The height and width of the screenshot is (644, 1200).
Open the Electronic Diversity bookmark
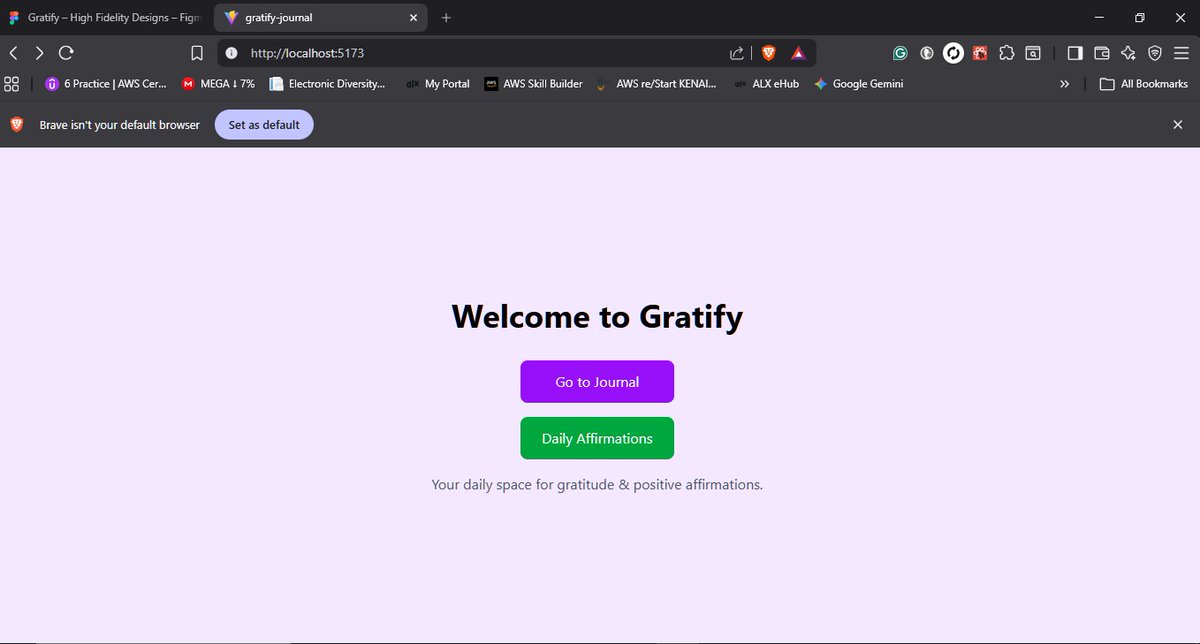327,84
